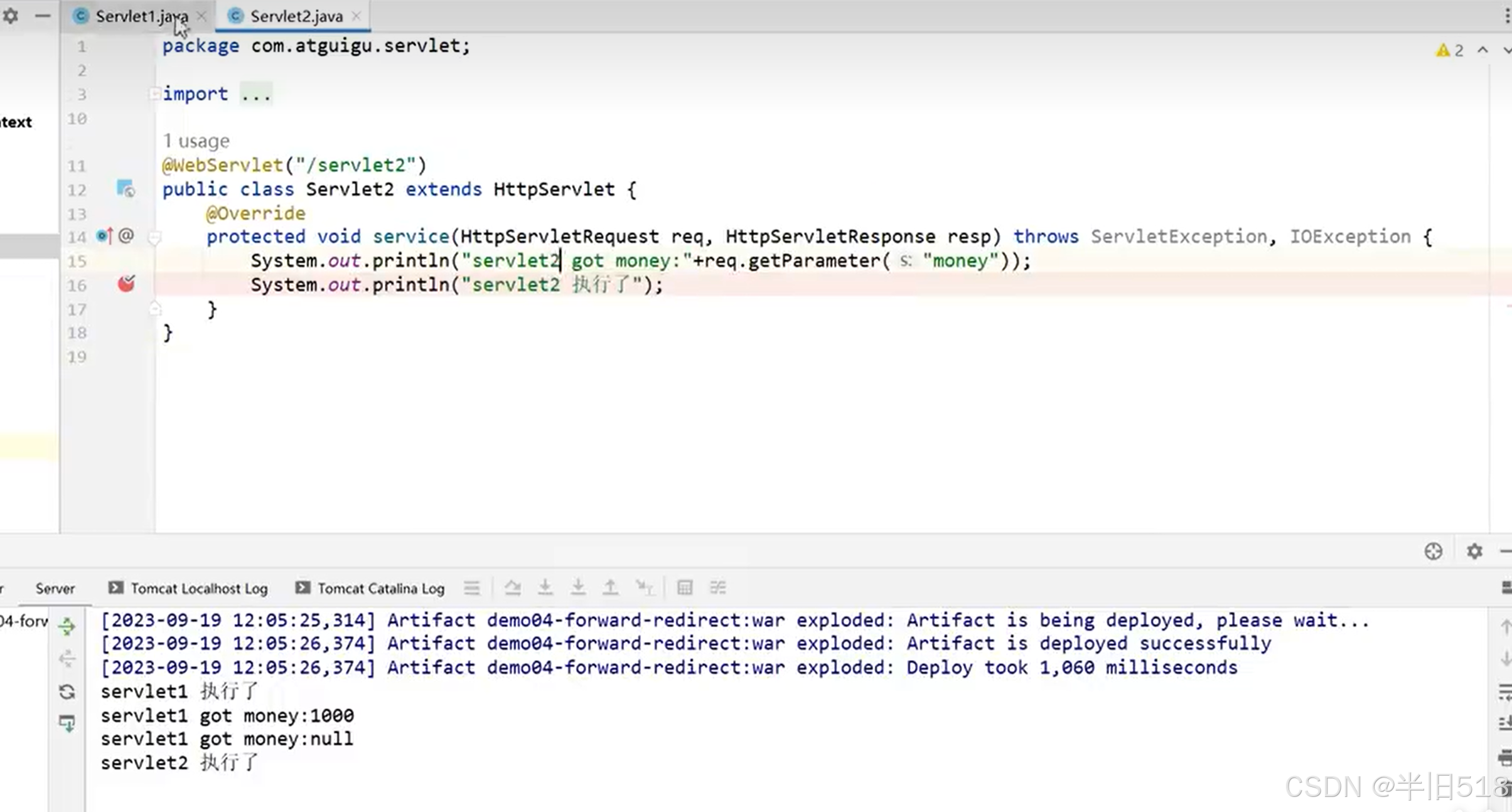This screenshot has height=812, width=1512.
Task: Jump to previous highlighted problem with up chevron
Action: click(1483, 50)
